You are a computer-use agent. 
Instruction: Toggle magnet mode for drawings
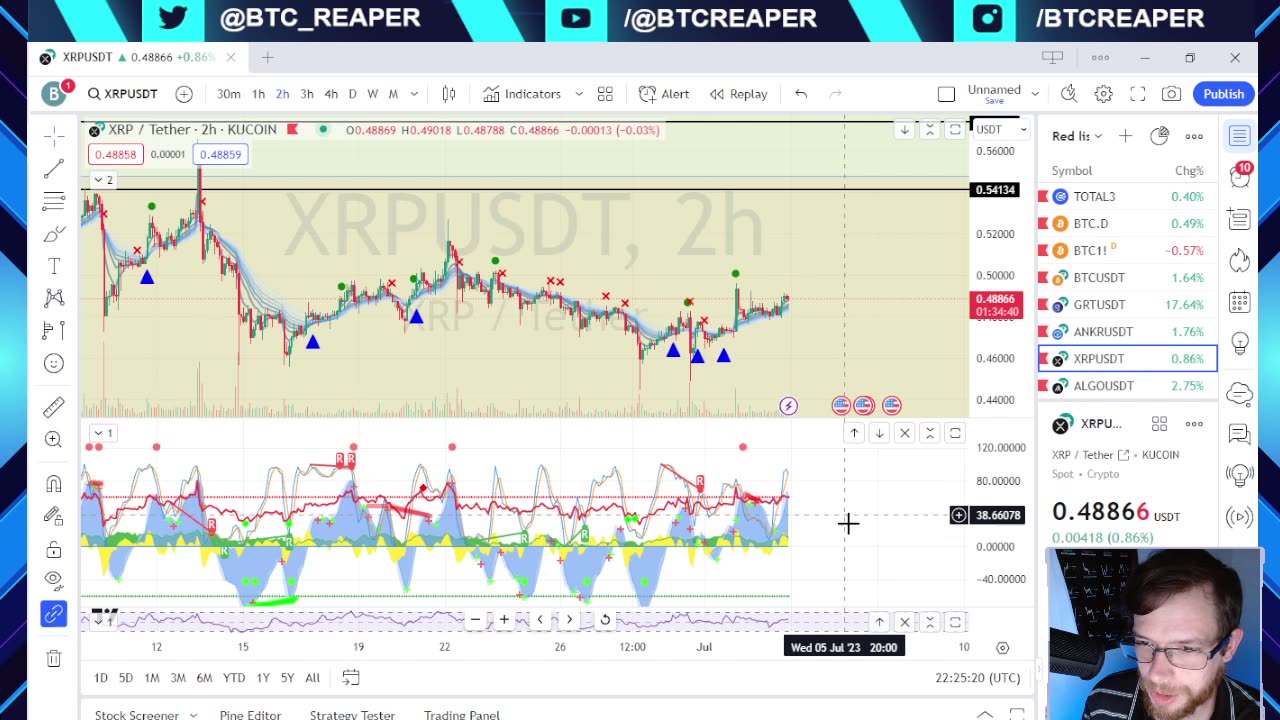(54, 484)
